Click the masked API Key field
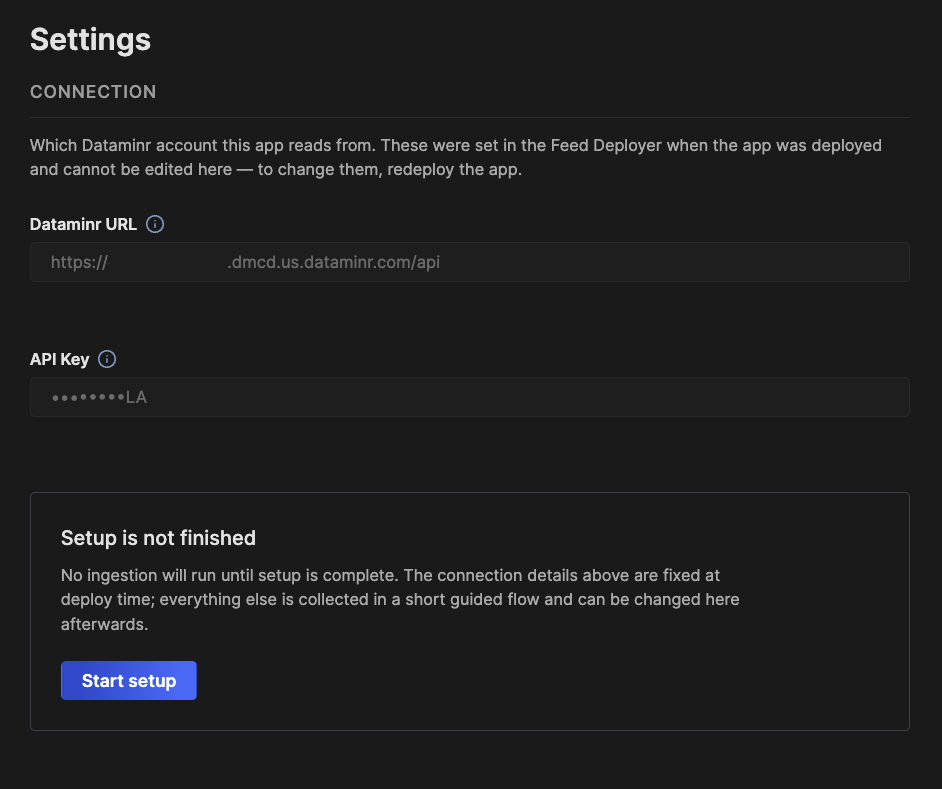 [470, 397]
